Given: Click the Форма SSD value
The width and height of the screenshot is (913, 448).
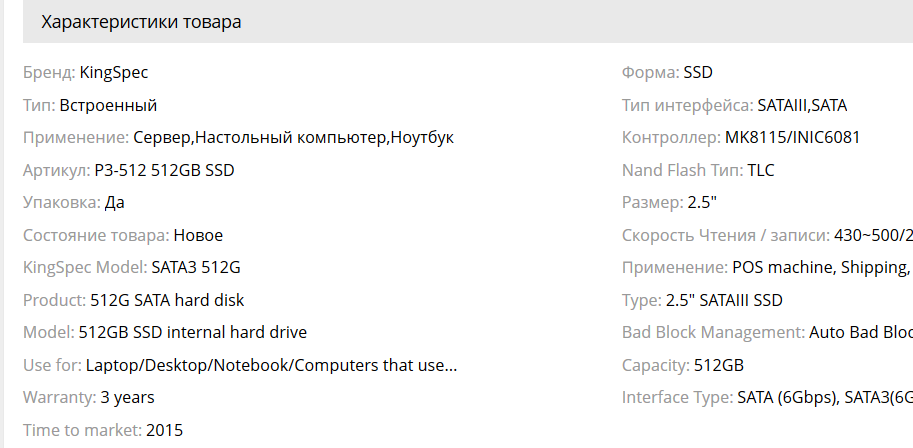Looking at the screenshot, I should (698, 72).
